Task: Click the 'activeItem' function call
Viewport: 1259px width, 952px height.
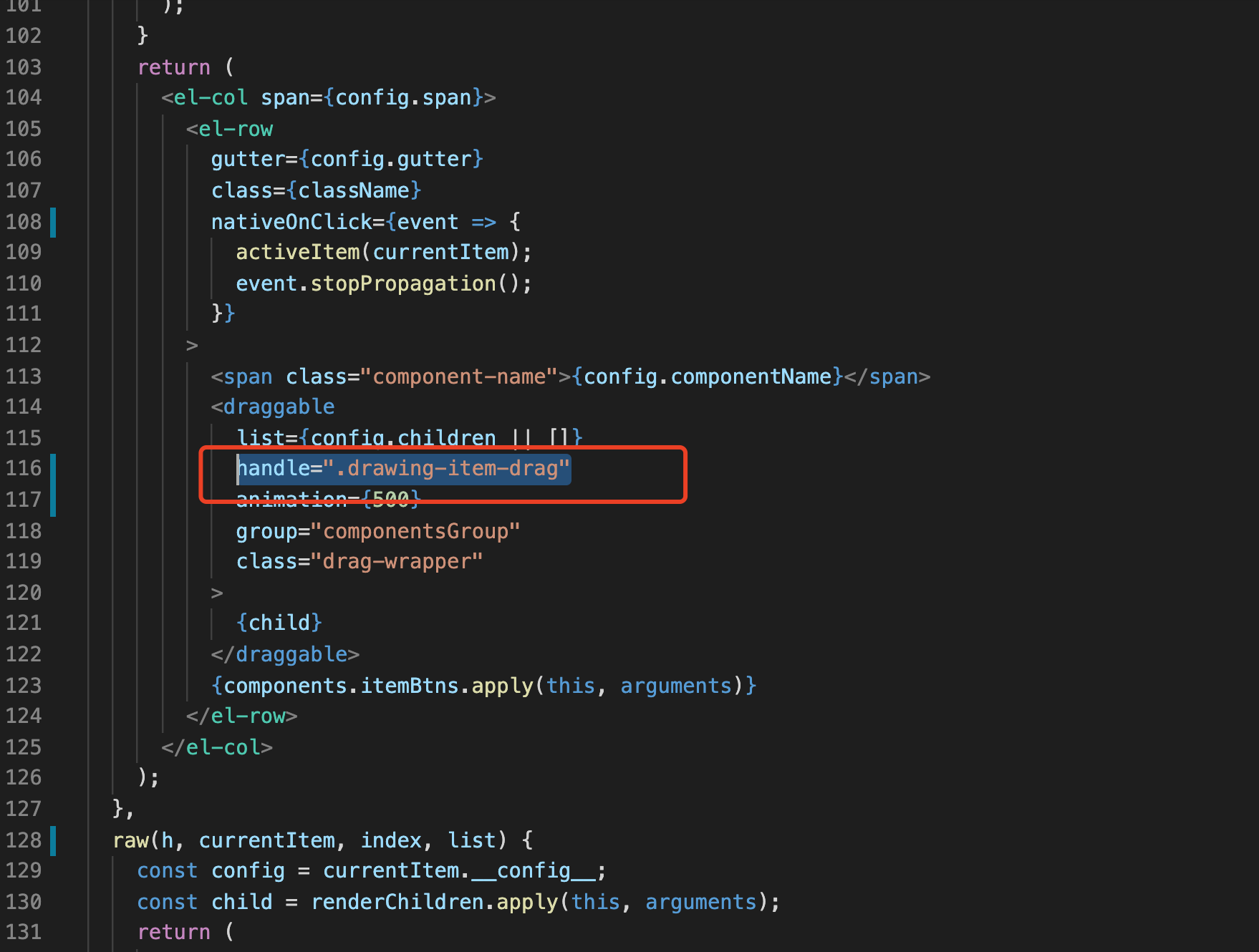Action: 298,252
